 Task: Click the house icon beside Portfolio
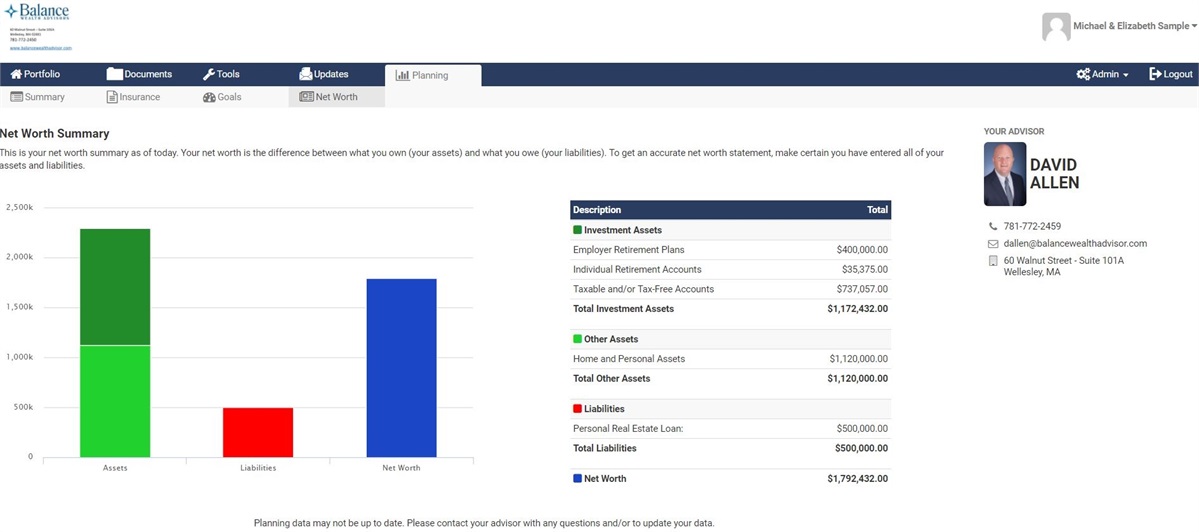click(15, 74)
